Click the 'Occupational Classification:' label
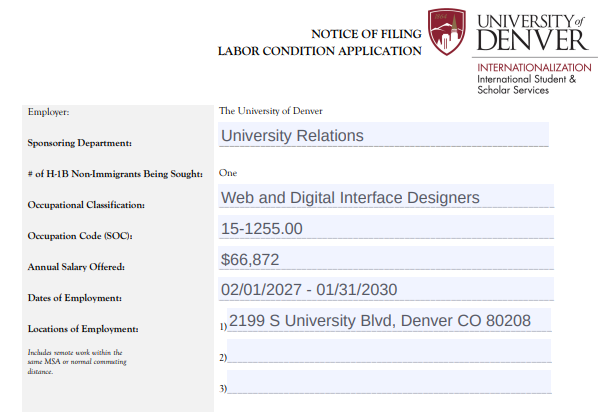Viewport: 601px width, 412px height. (86, 205)
